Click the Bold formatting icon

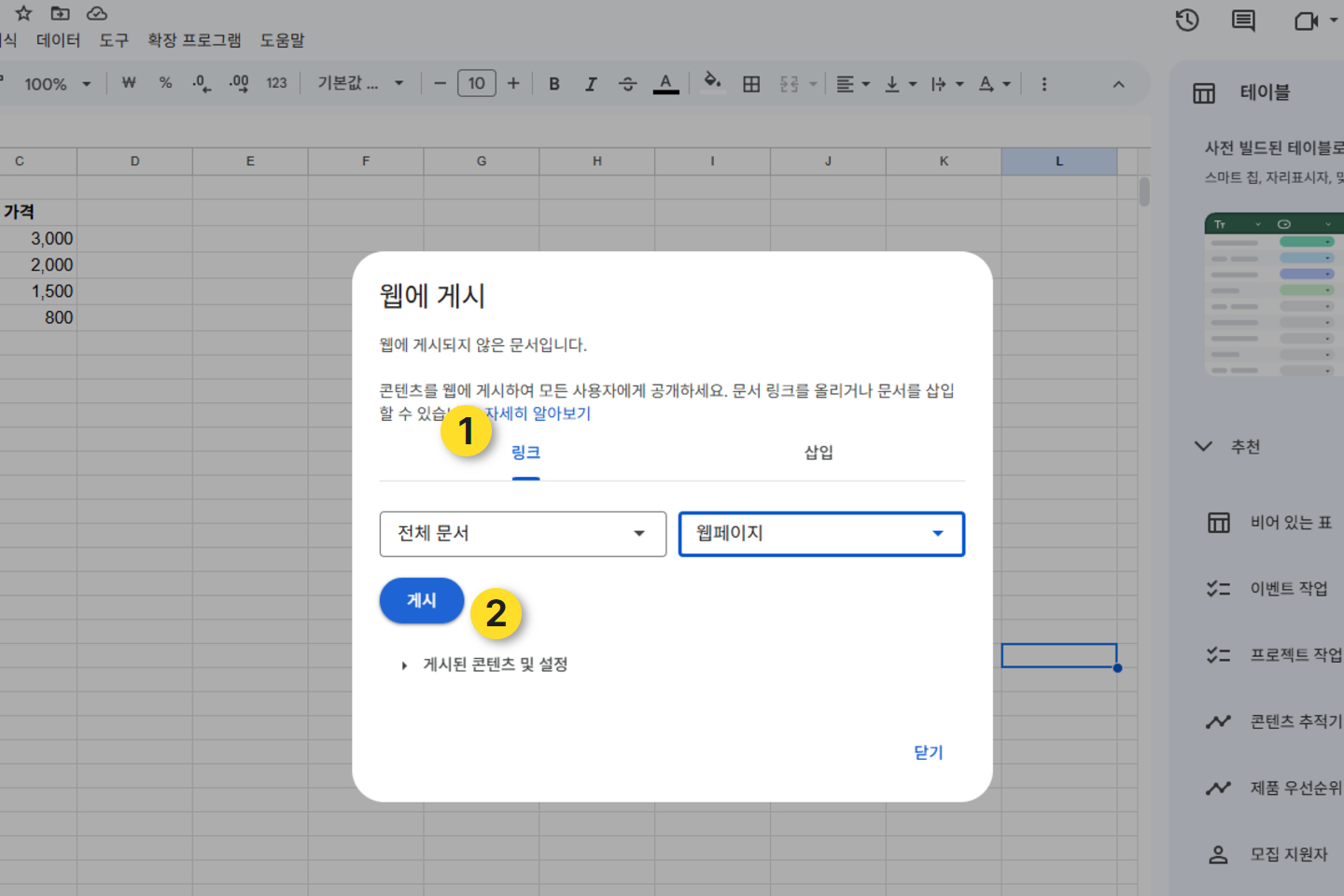tap(554, 84)
